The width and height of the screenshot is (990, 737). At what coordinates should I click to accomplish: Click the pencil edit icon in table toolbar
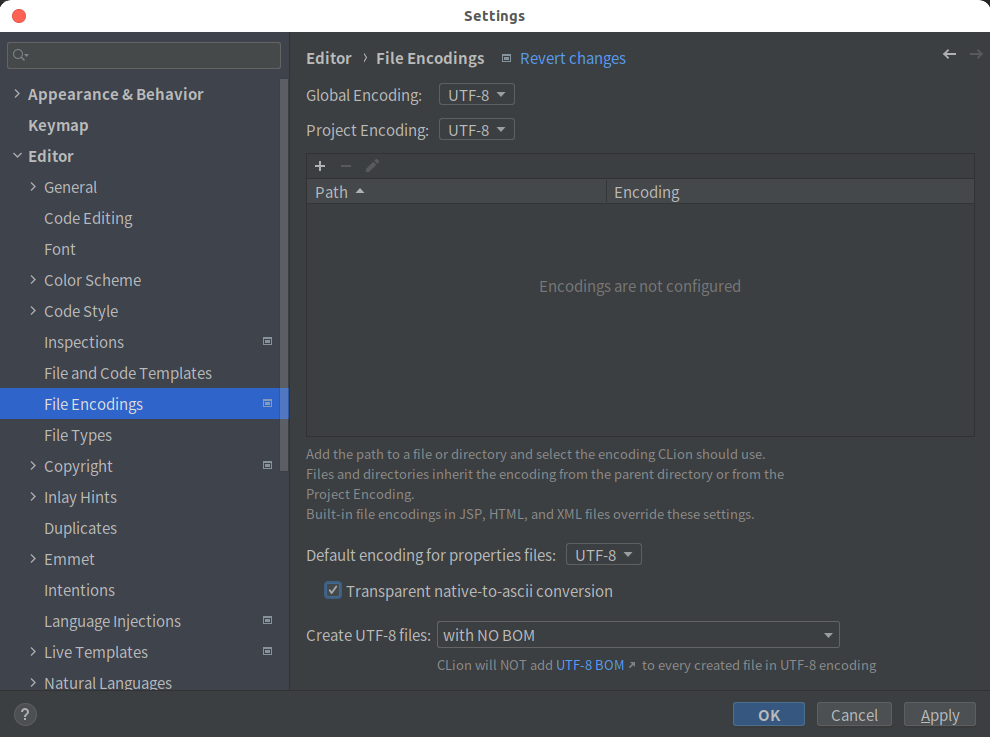point(372,166)
